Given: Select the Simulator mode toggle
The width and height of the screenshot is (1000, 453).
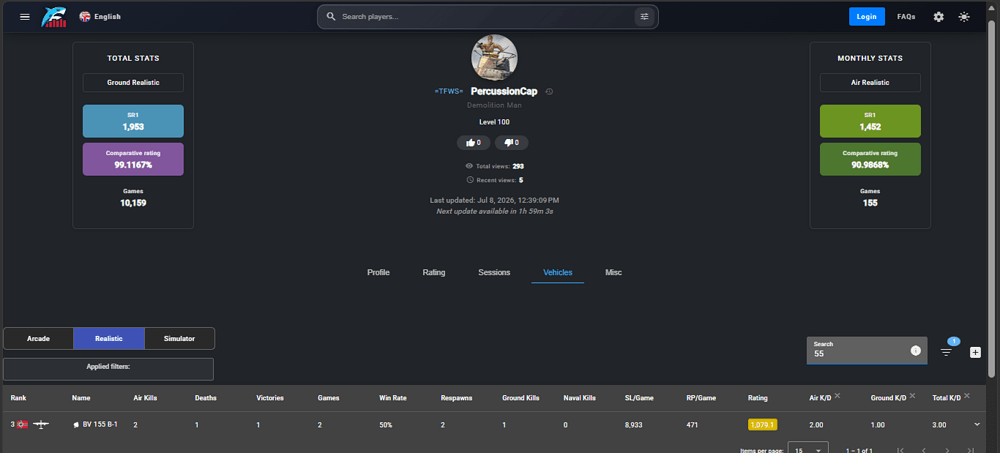Looking at the screenshot, I should click(179, 338).
